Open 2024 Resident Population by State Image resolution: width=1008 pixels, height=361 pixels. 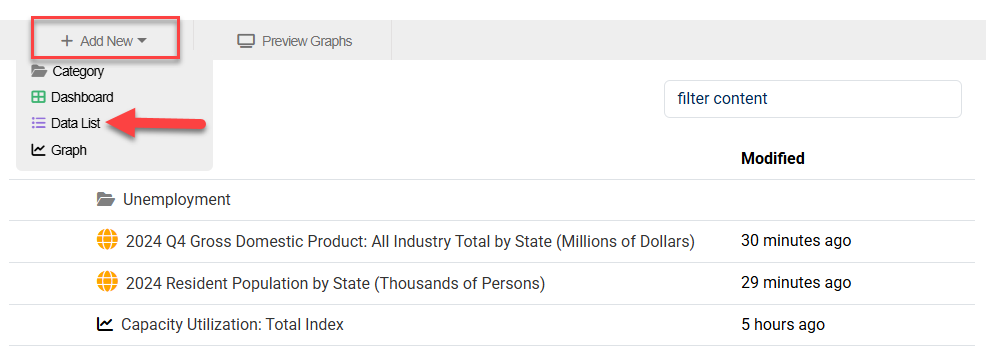click(336, 283)
